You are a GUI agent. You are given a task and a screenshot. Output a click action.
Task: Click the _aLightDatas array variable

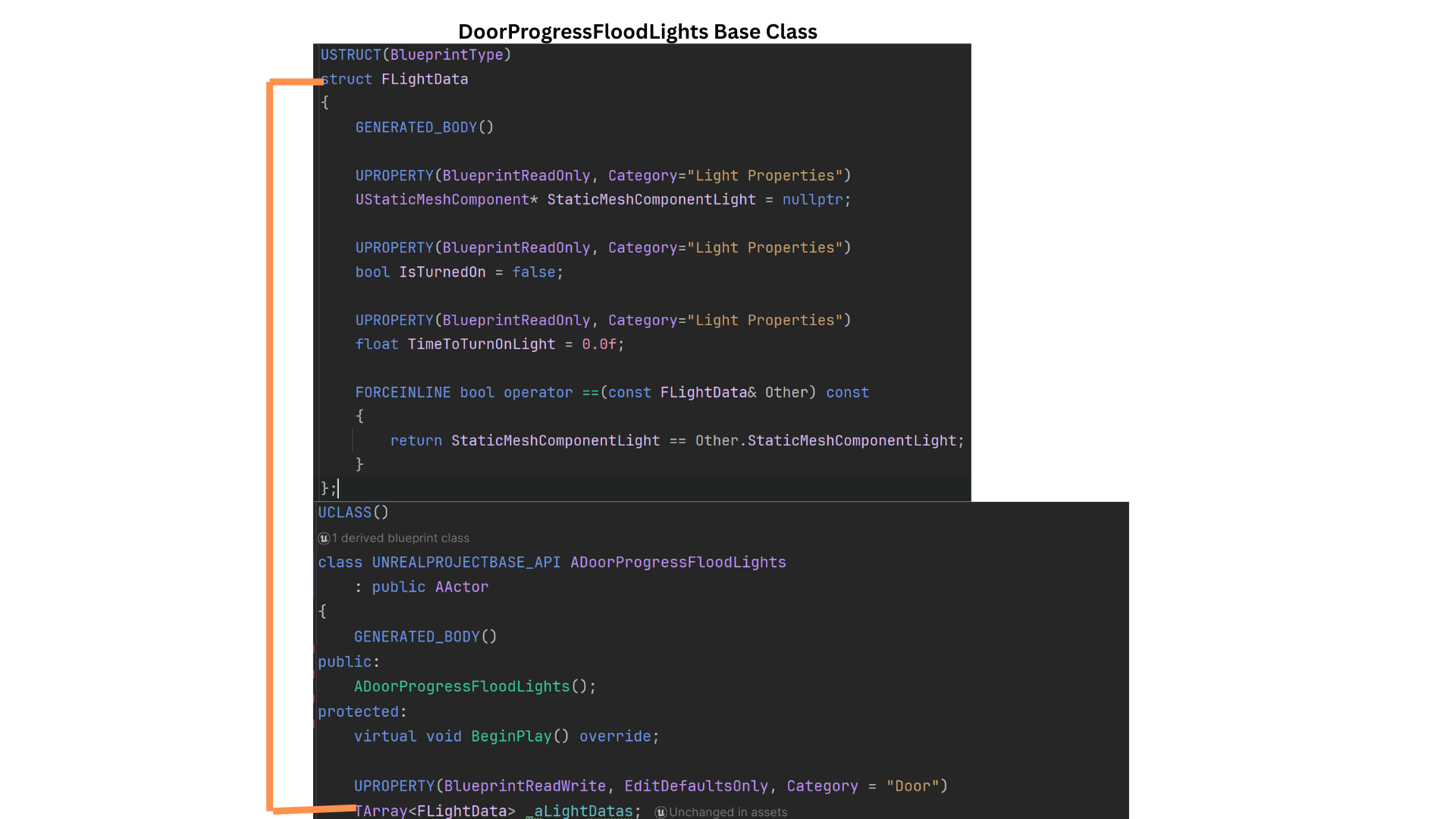[580, 811]
